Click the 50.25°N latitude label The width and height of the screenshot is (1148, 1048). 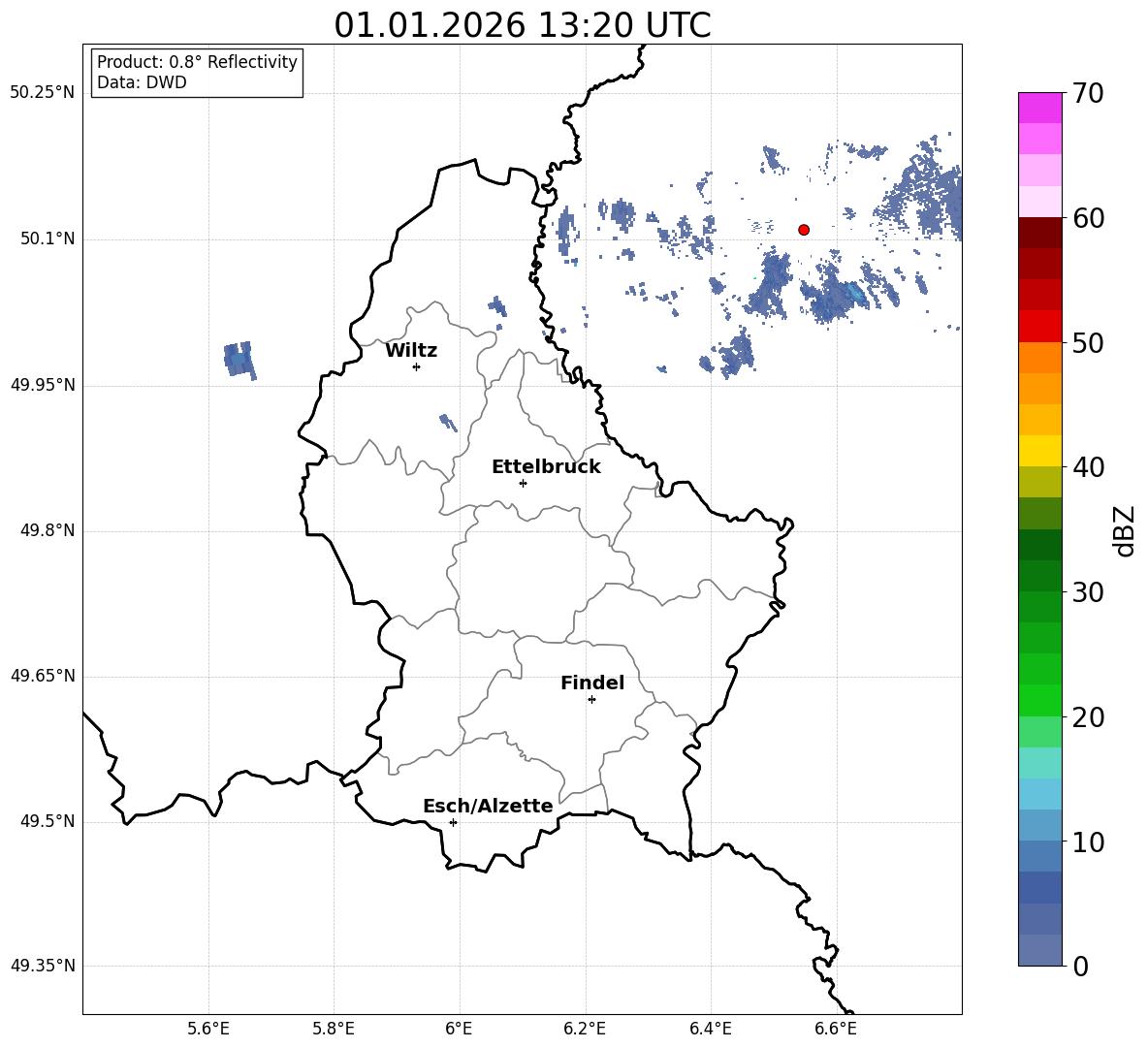tap(43, 93)
